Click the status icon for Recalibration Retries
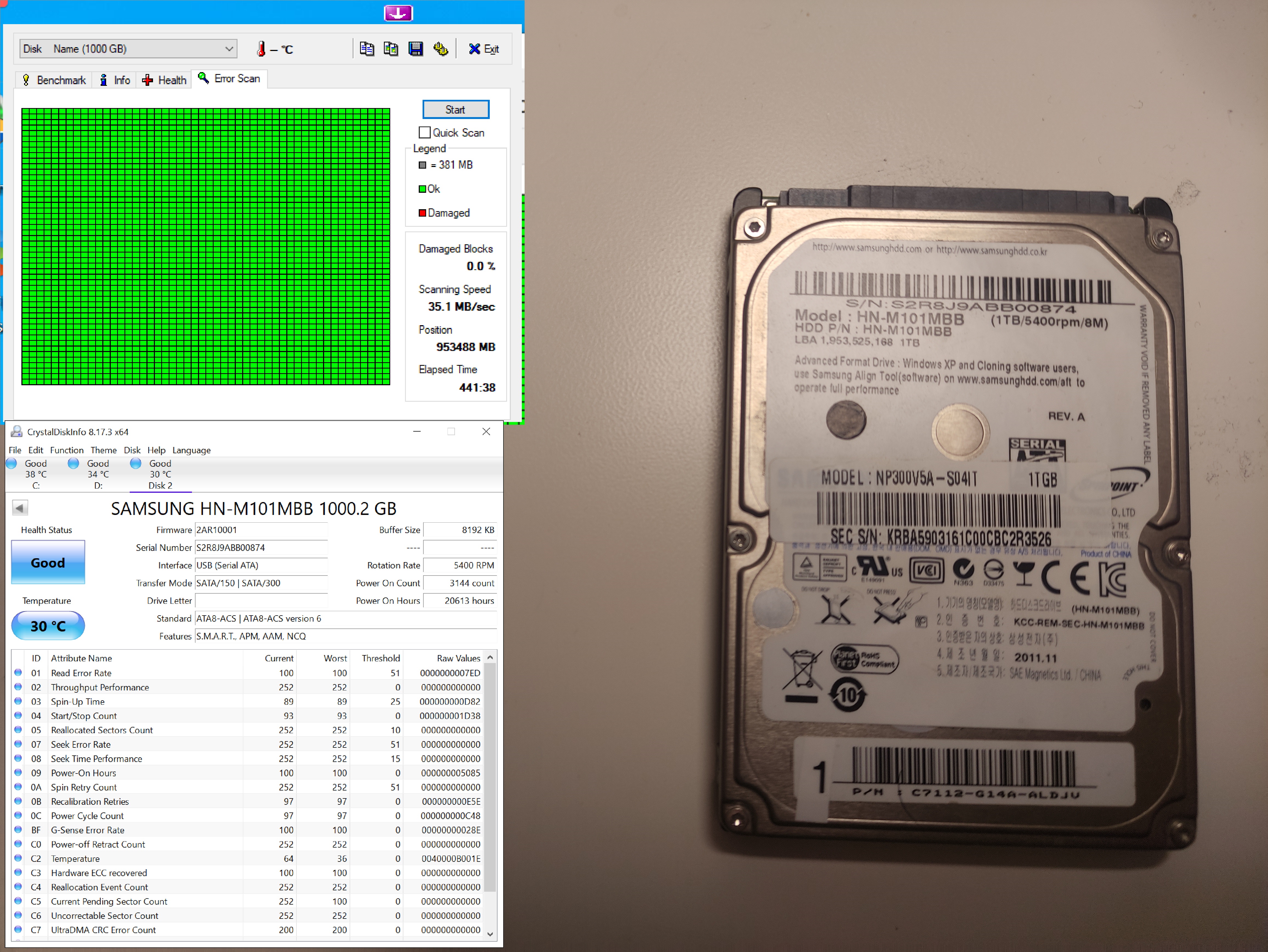 click(18, 802)
